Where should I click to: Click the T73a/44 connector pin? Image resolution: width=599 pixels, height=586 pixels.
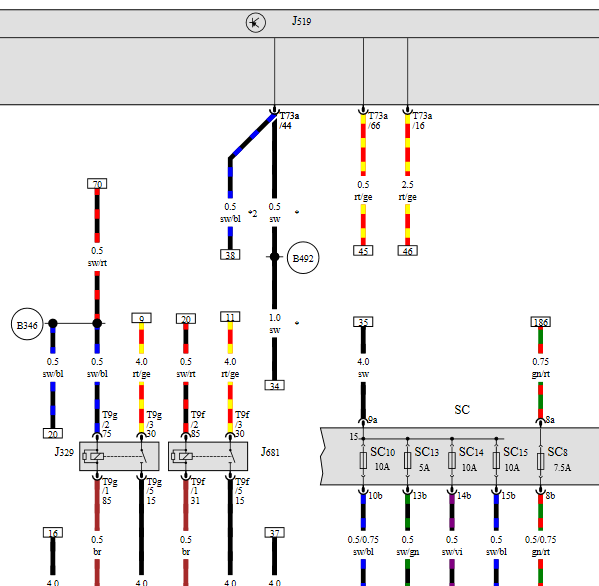pyautogui.click(x=274, y=111)
